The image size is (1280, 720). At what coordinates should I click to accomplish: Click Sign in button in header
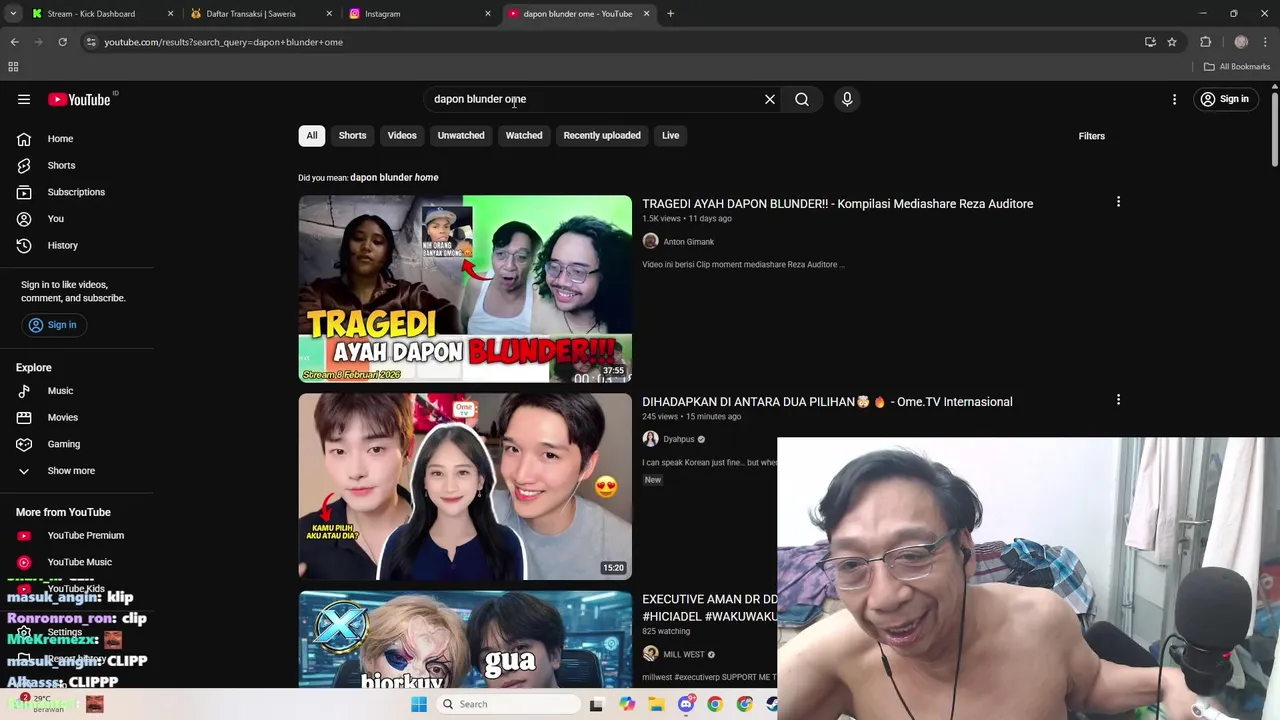(1224, 99)
